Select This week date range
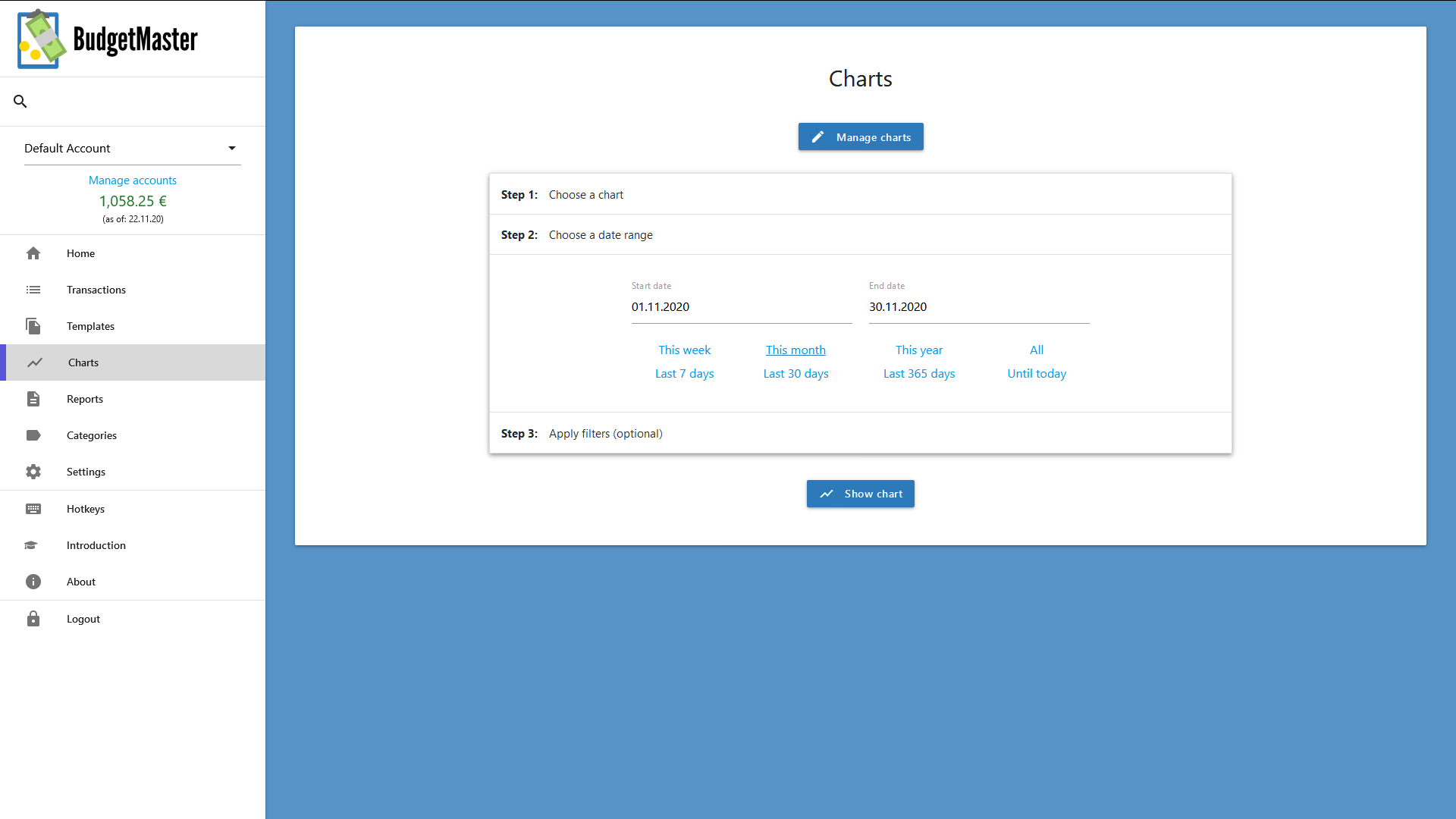The height and width of the screenshot is (819, 1456). click(684, 350)
